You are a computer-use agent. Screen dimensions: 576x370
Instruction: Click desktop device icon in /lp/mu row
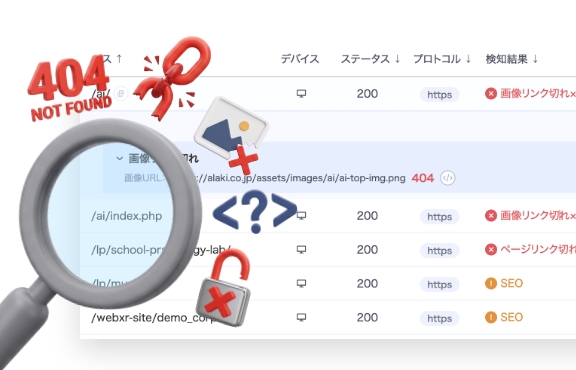[301, 283]
